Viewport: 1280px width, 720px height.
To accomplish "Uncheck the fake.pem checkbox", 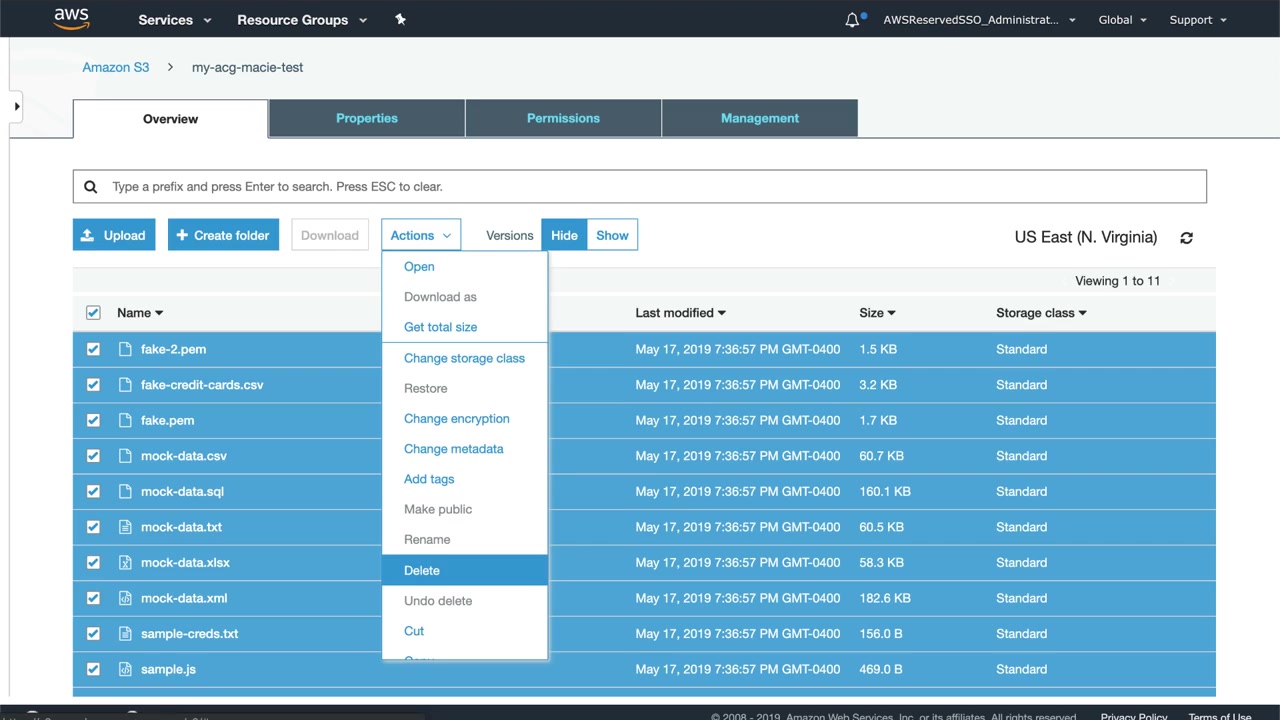I will click(93, 420).
